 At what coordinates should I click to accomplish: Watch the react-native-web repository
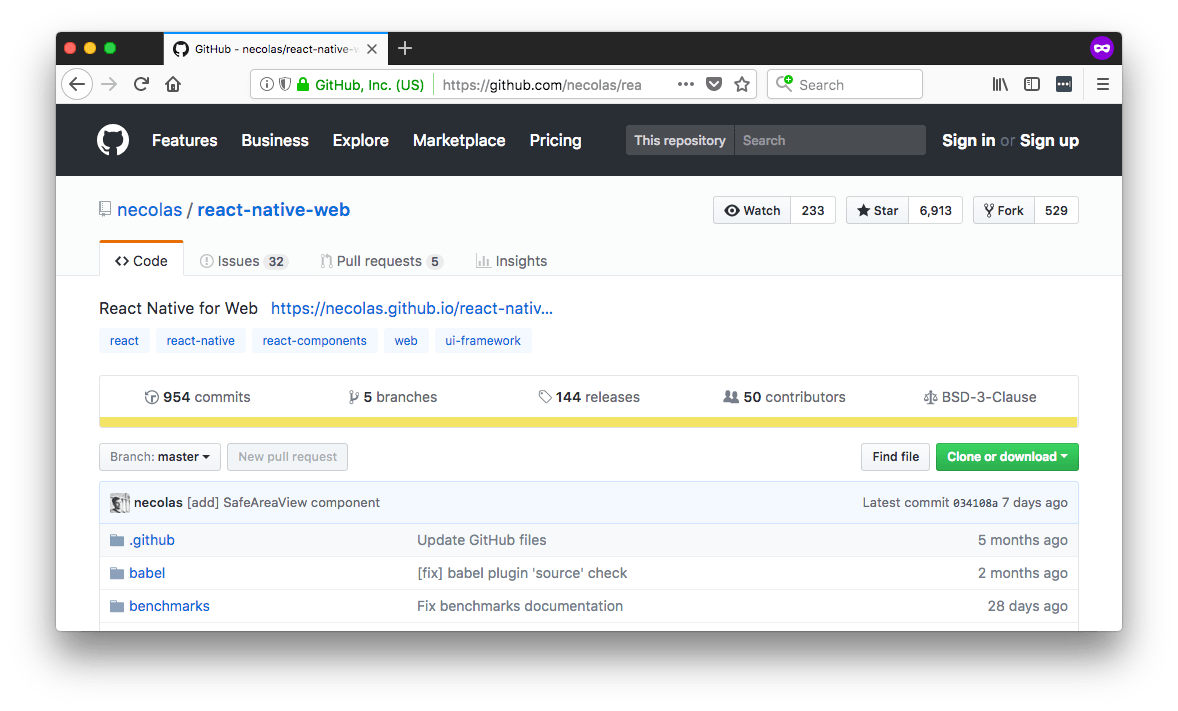click(752, 210)
